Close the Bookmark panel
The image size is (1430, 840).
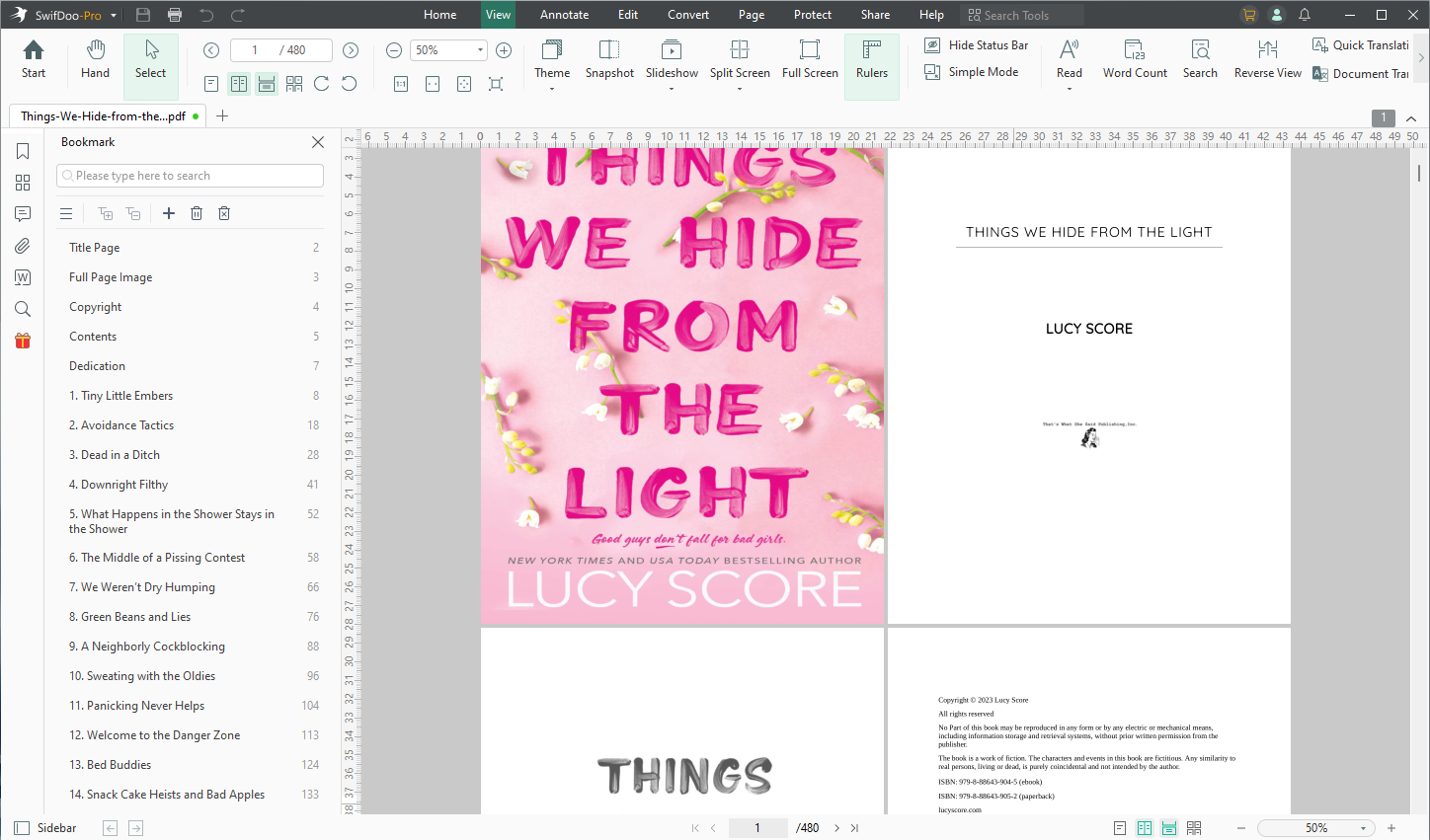(x=318, y=142)
